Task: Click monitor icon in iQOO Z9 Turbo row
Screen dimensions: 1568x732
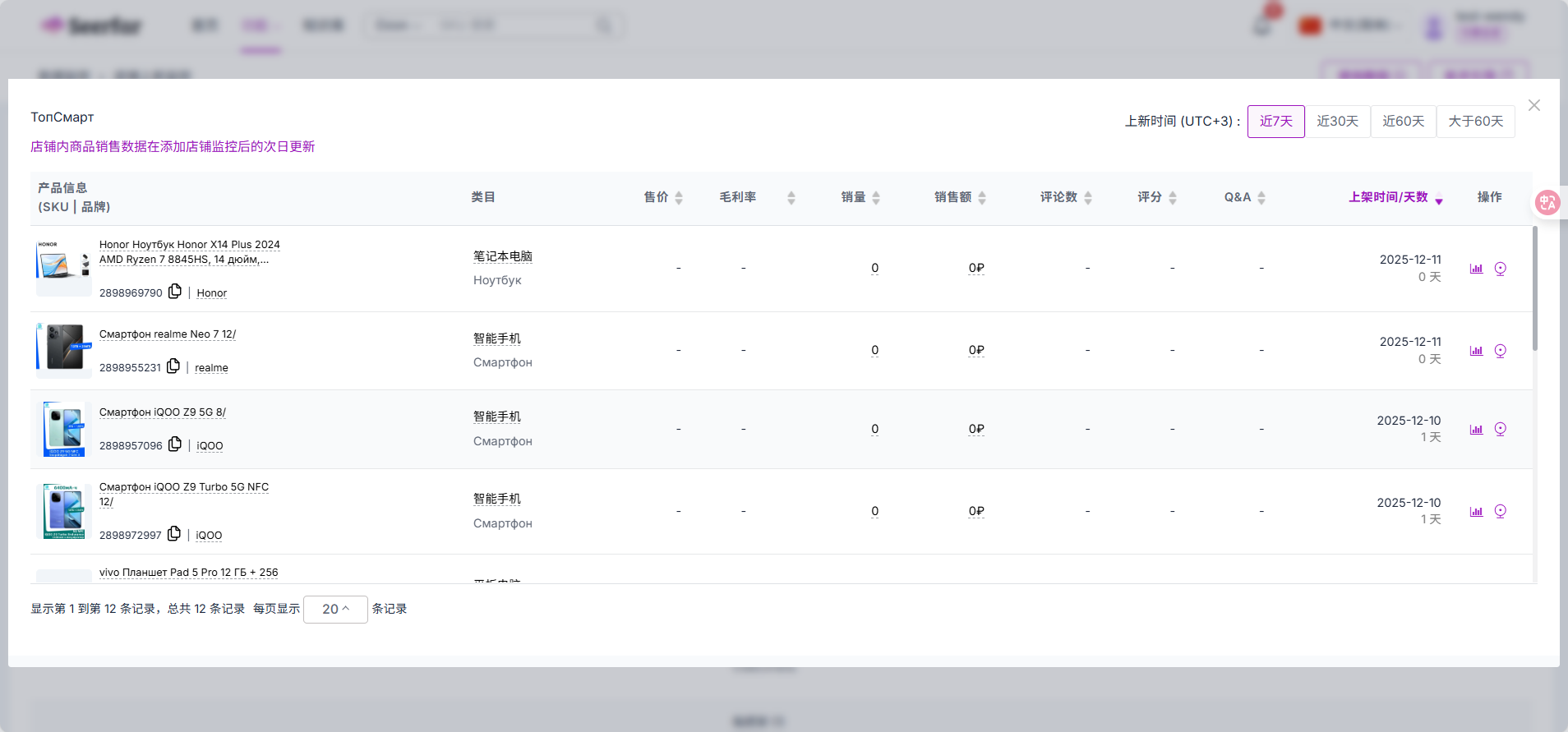Action: click(x=1500, y=511)
